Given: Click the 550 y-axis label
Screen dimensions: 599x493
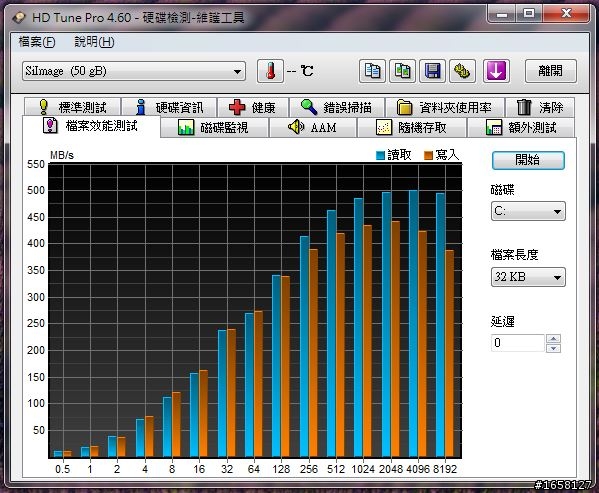Looking at the screenshot, I should [x=36, y=164].
